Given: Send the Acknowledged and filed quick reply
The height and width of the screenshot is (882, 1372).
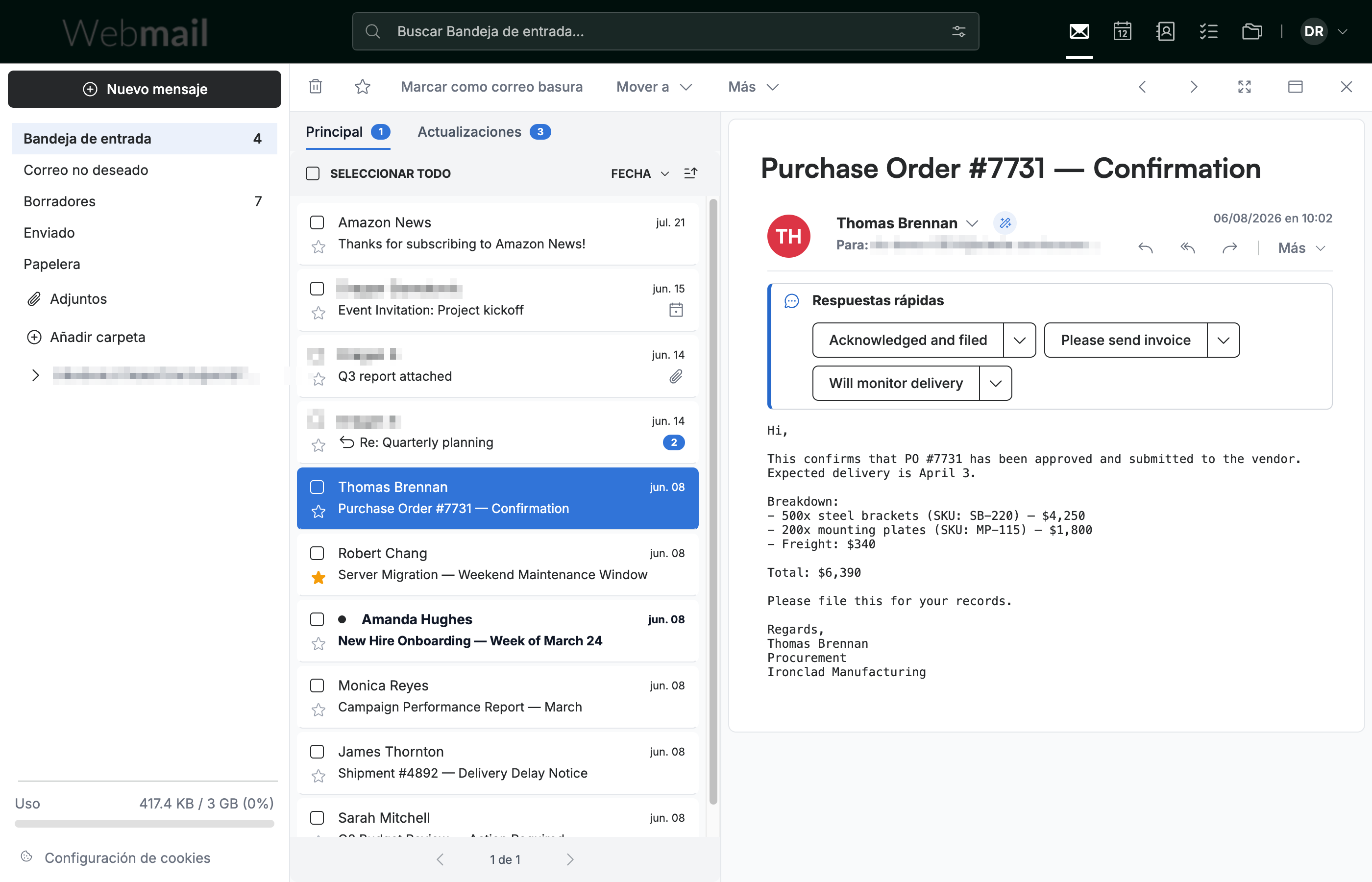Looking at the screenshot, I should click(x=907, y=340).
